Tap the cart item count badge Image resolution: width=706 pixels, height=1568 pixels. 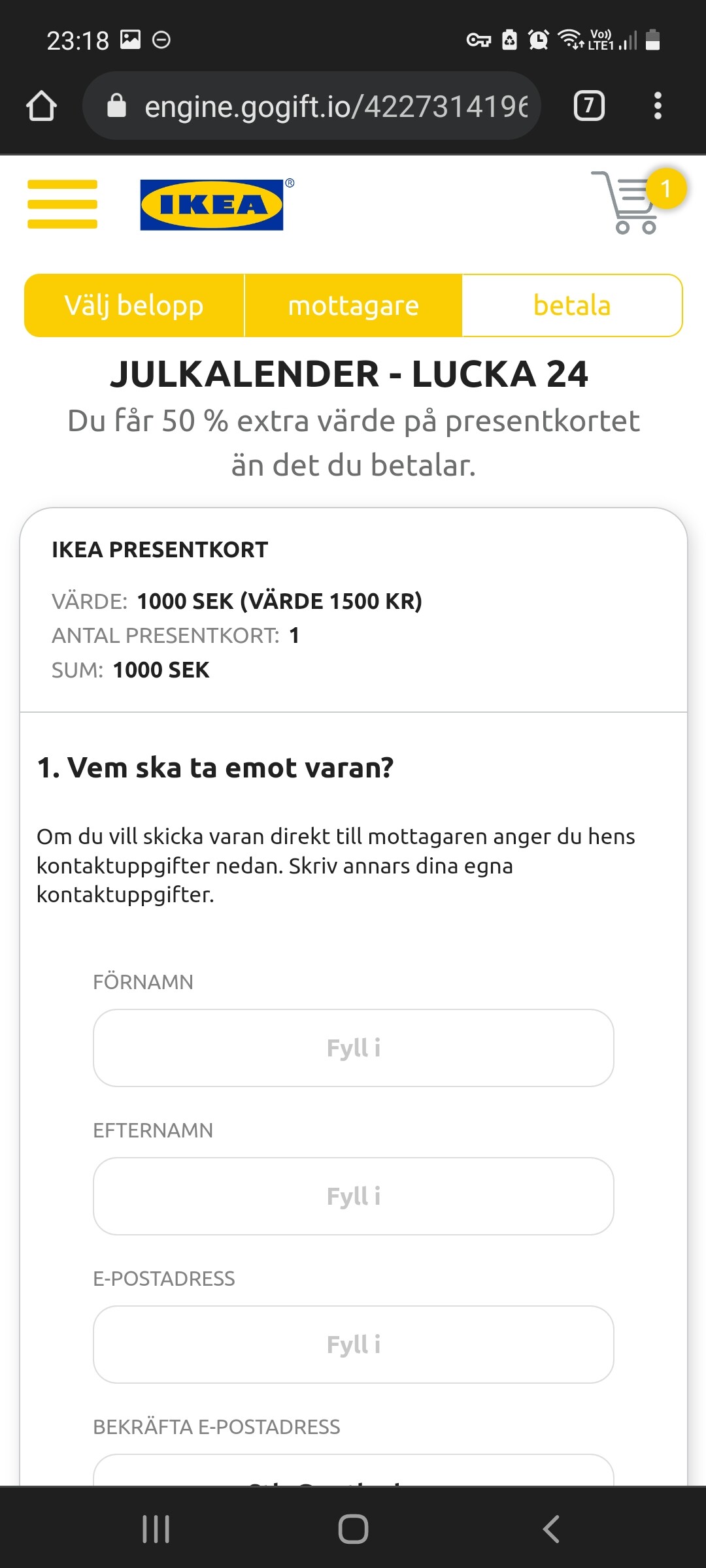click(666, 189)
